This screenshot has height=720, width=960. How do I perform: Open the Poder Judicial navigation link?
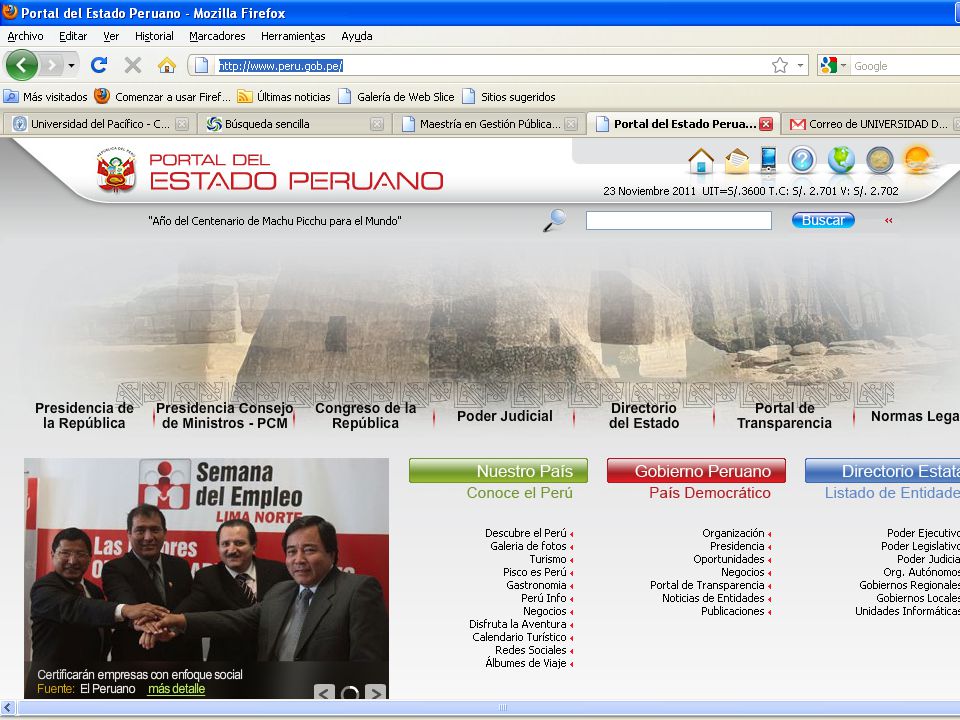505,416
